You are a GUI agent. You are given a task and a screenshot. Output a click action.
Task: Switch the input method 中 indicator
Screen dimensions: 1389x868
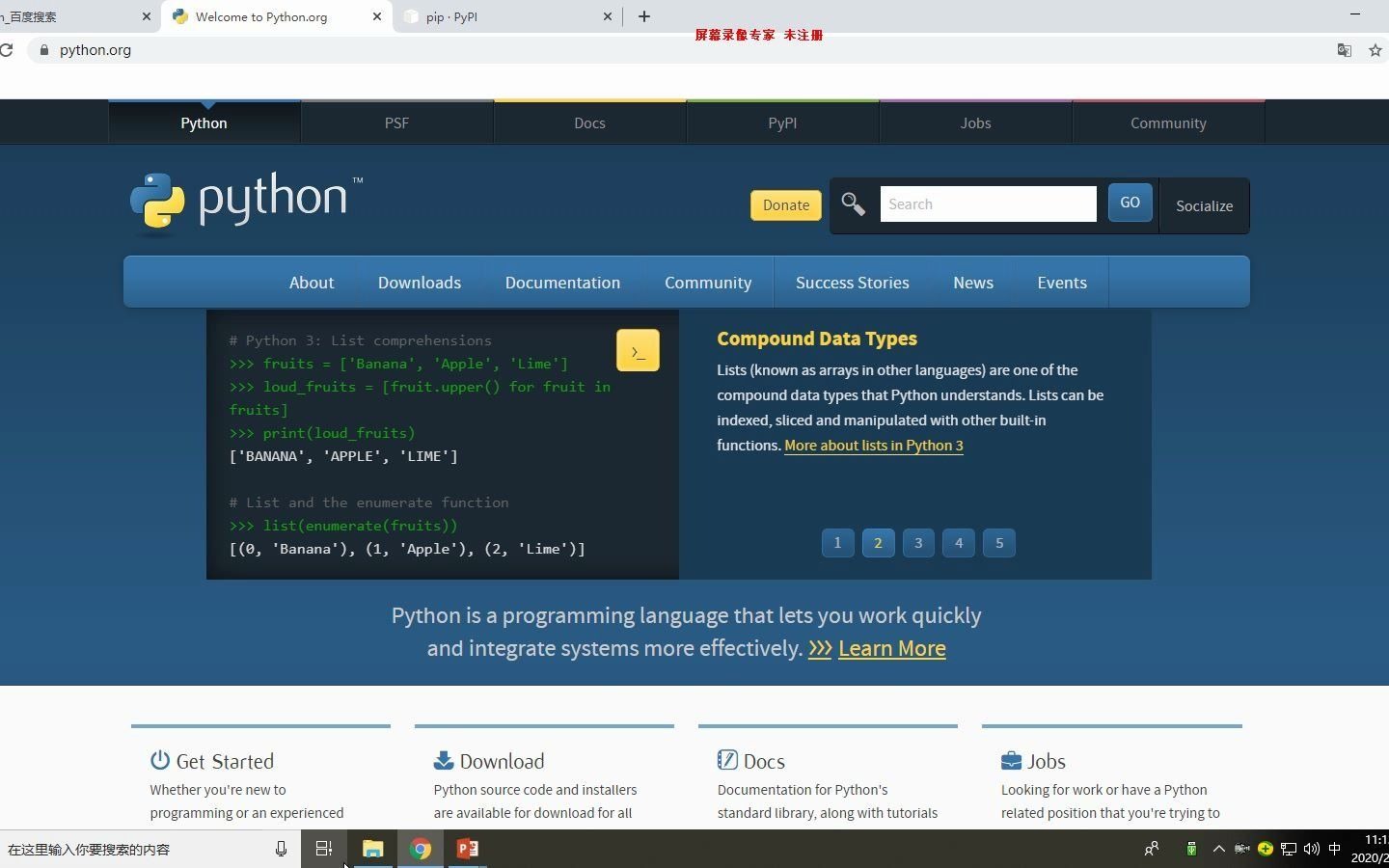click(x=1335, y=849)
